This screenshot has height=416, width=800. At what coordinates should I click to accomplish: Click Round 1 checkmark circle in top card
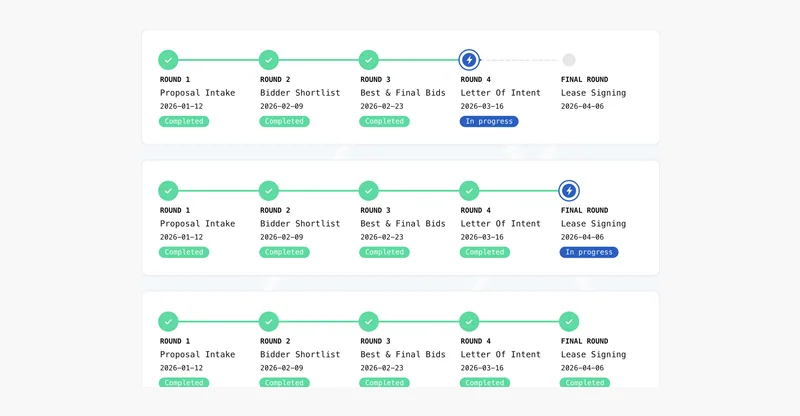click(168, 60)
